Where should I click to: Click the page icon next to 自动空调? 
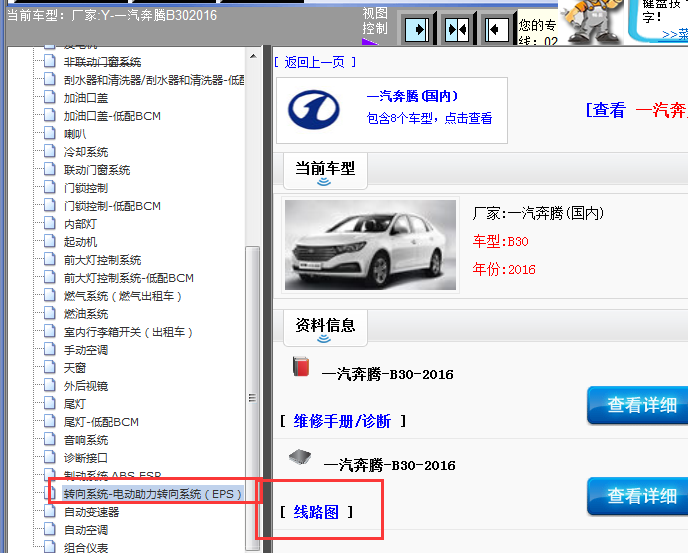coord(50,529)
